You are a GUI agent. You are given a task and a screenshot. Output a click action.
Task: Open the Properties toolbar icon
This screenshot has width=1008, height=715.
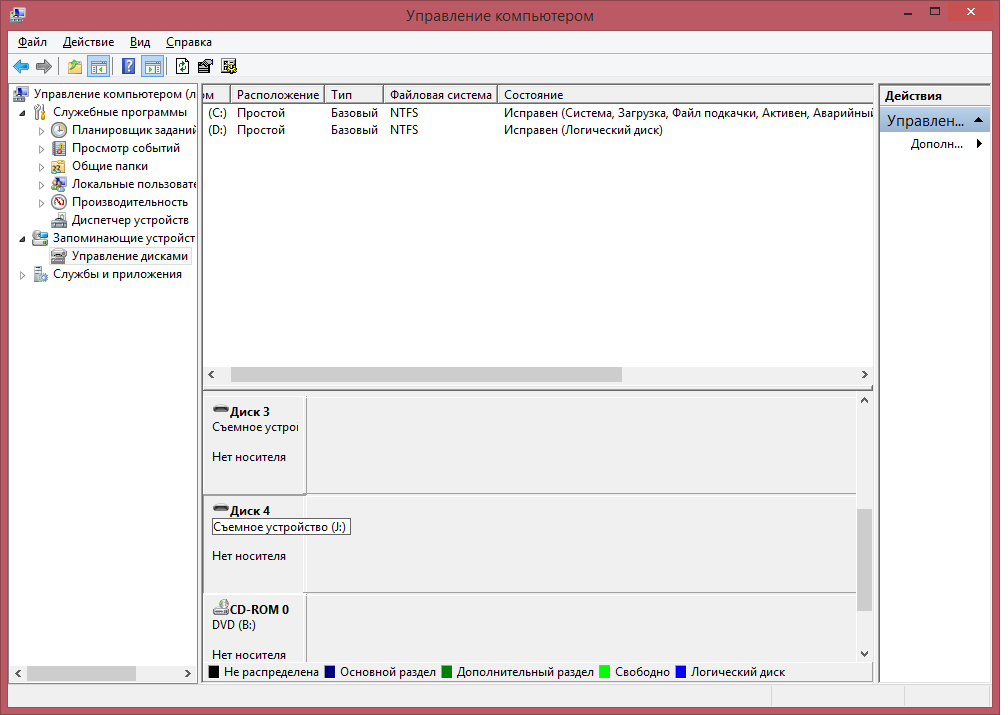click(205, 67)
